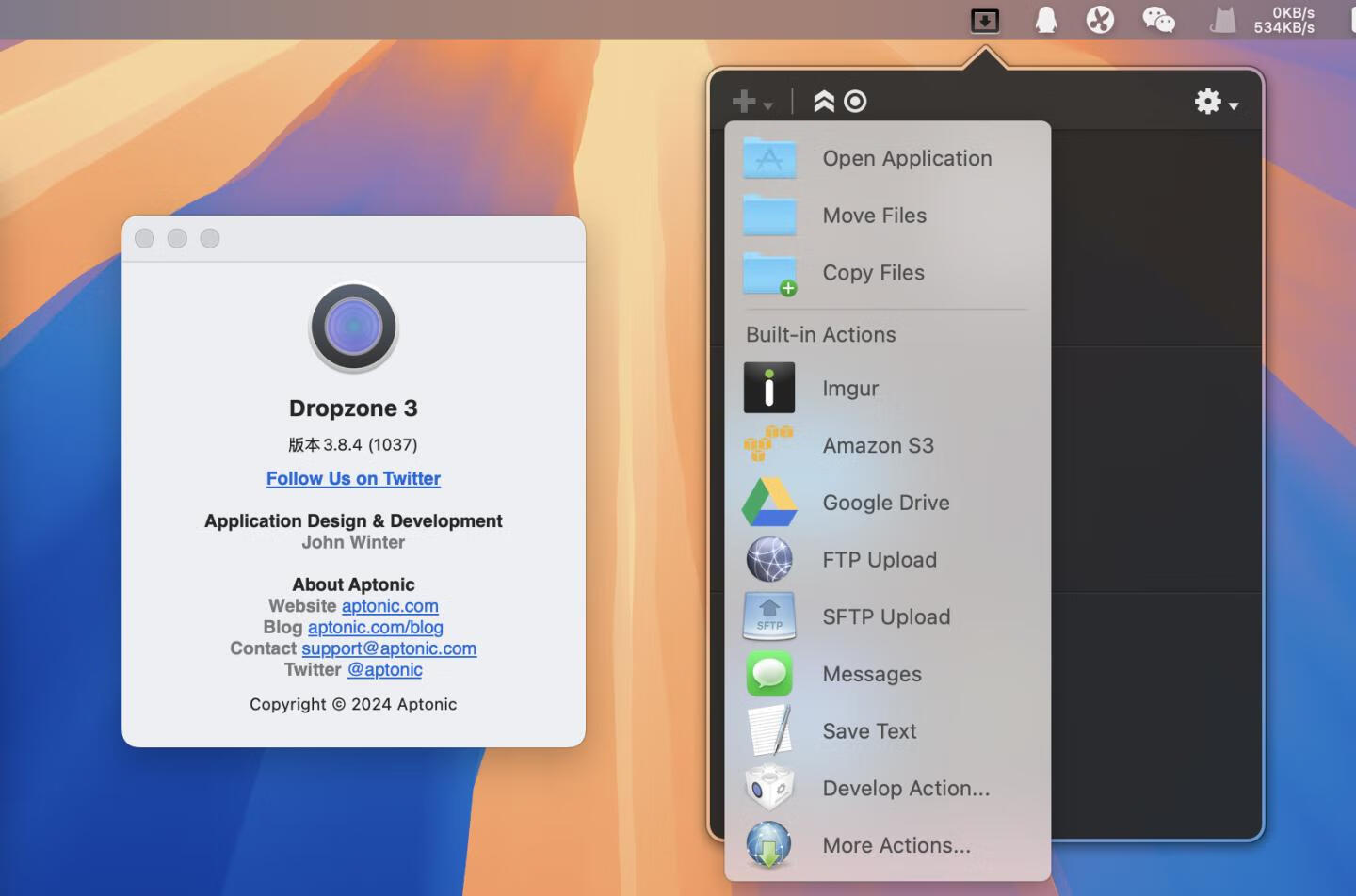Image resolution: width=1356 pixels, height=896 pixels.
Task: Click the Save Text notepad icon
Action: [x=769, y=730]
